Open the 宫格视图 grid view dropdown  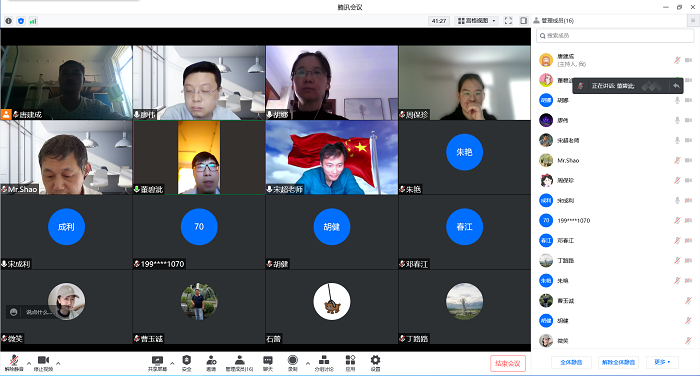[476, 21]
